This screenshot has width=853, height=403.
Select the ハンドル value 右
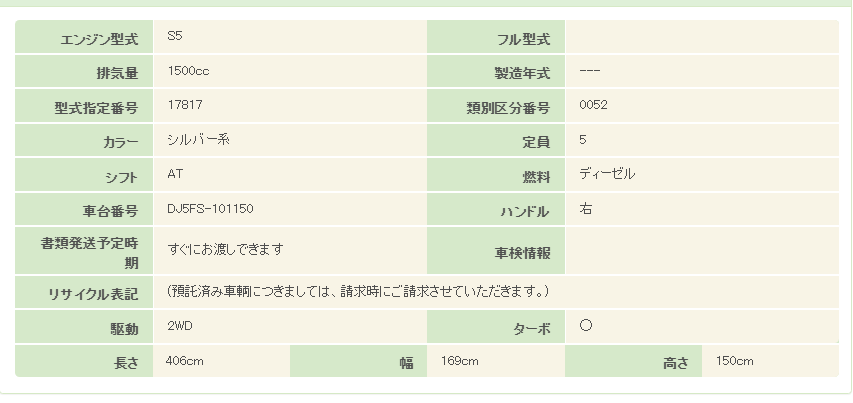tap(585, 209)
